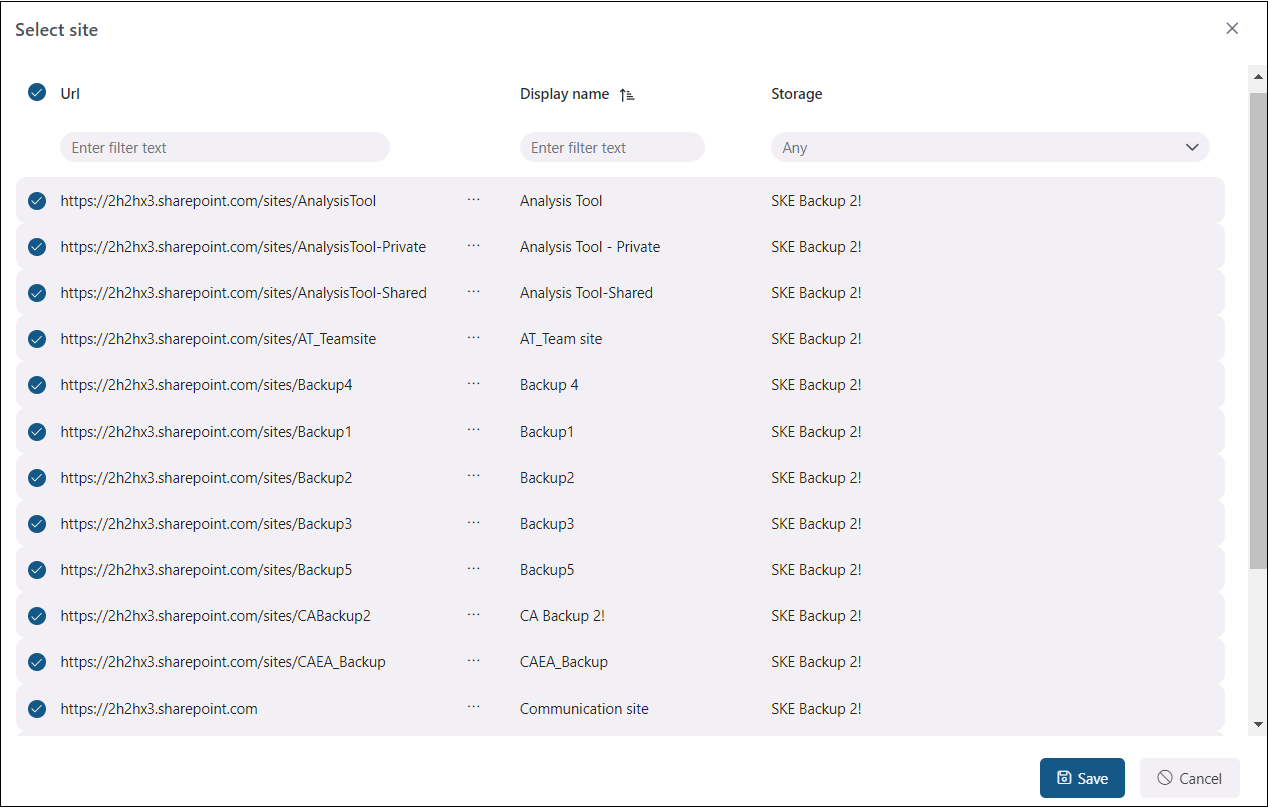This screenshot has height=808, width=1268.
Task: Close the Select site dialog
Action: point(1232,29)
